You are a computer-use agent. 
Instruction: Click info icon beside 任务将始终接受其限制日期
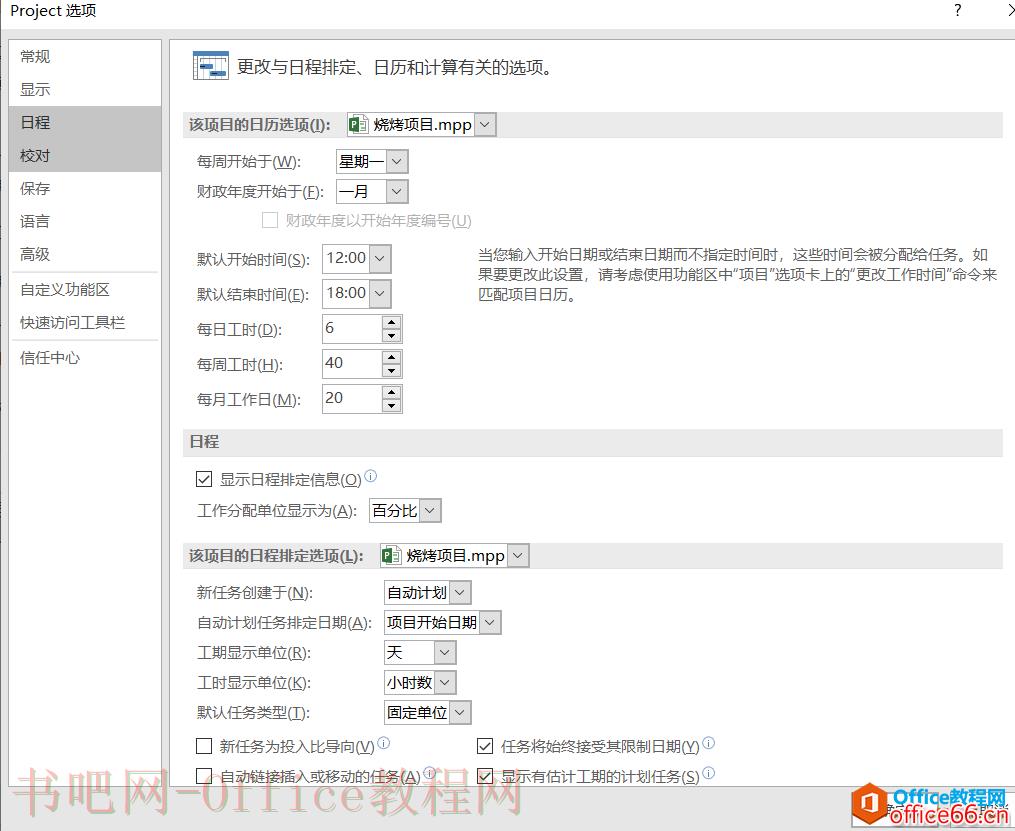point(708,743)
